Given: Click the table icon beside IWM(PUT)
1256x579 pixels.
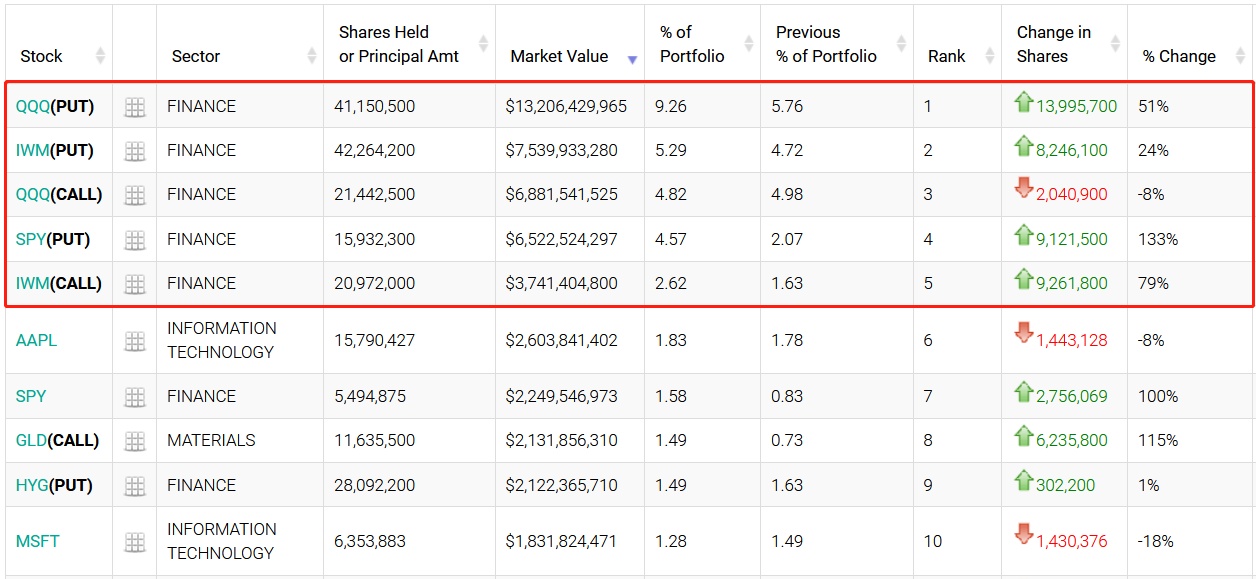Looking at the screenshot, I should [134, 151].
